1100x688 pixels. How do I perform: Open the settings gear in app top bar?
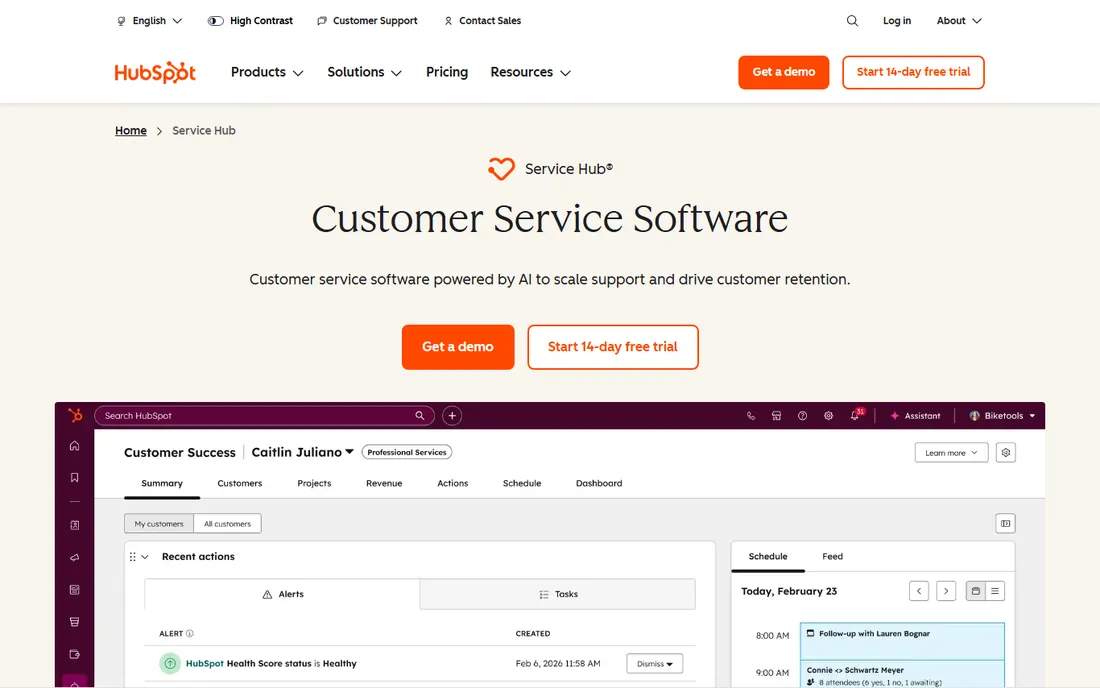829,416
